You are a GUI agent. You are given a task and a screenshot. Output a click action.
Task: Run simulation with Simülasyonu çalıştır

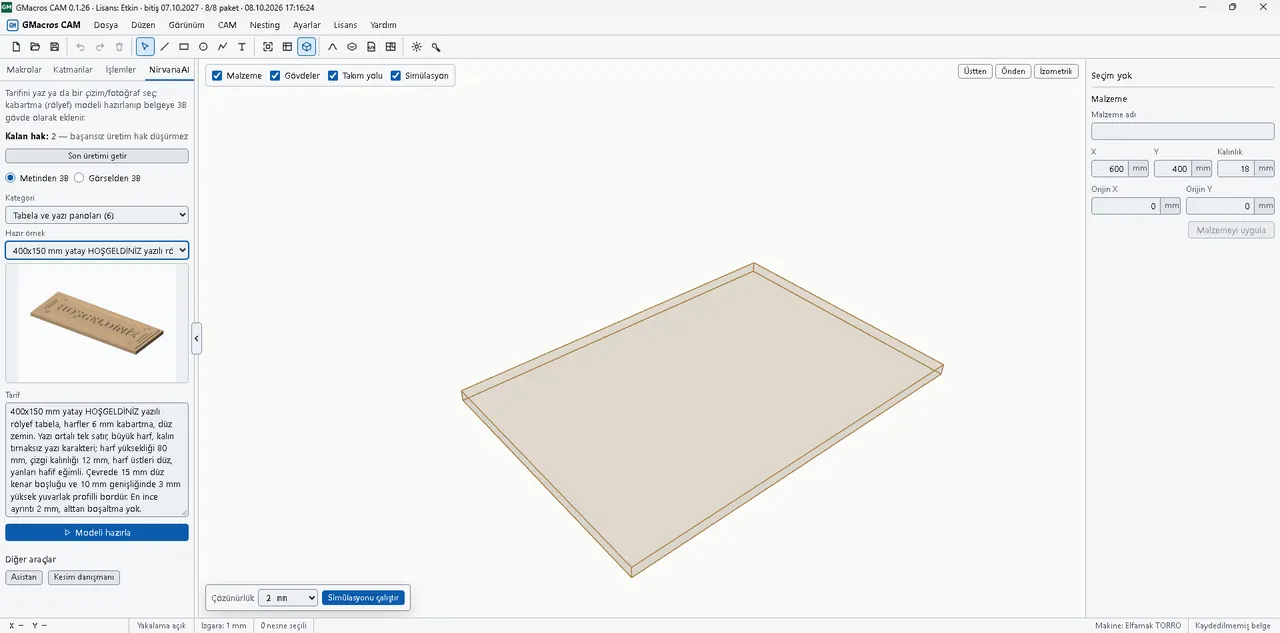(363, 597)
